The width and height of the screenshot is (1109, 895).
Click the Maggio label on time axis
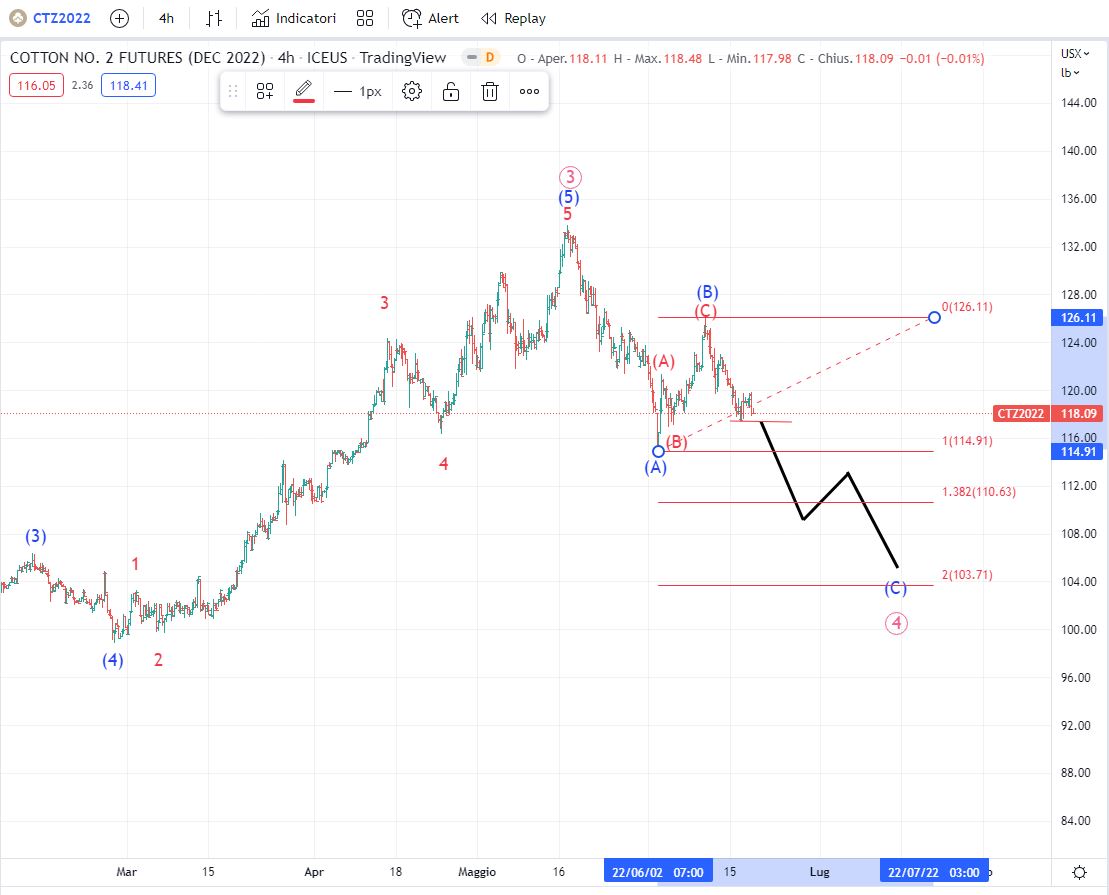pyautogui.click(x=477, y=872)
